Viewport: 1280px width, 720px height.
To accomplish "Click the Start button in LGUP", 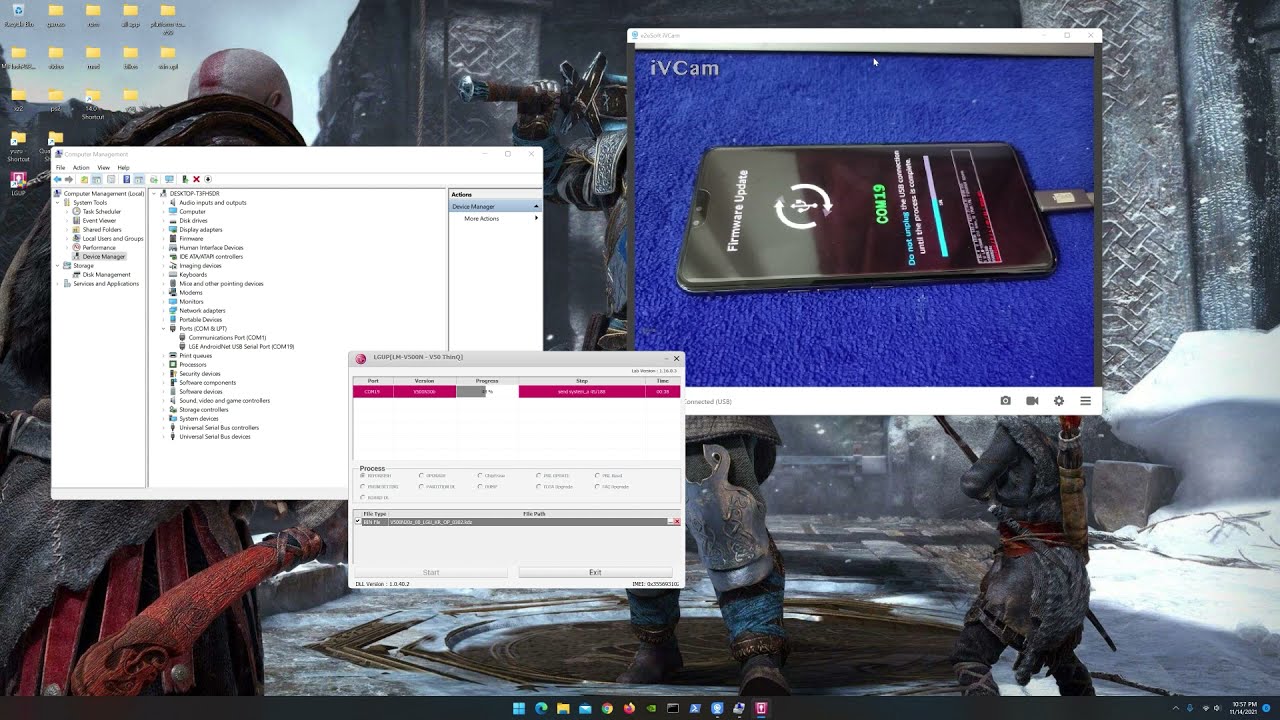I will coord(431,572).
